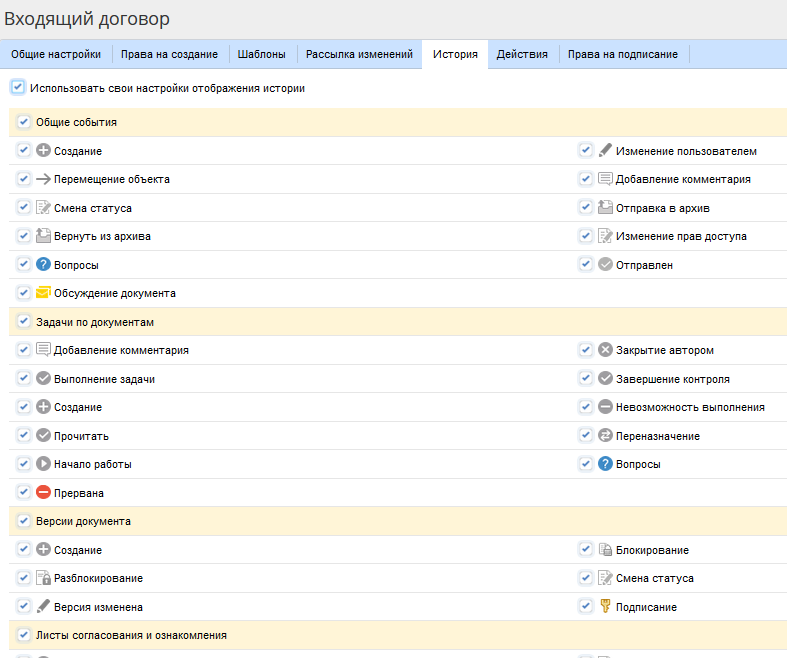Click the lock icon for Разблокирование
787x658 pixels.
point(43,578)
